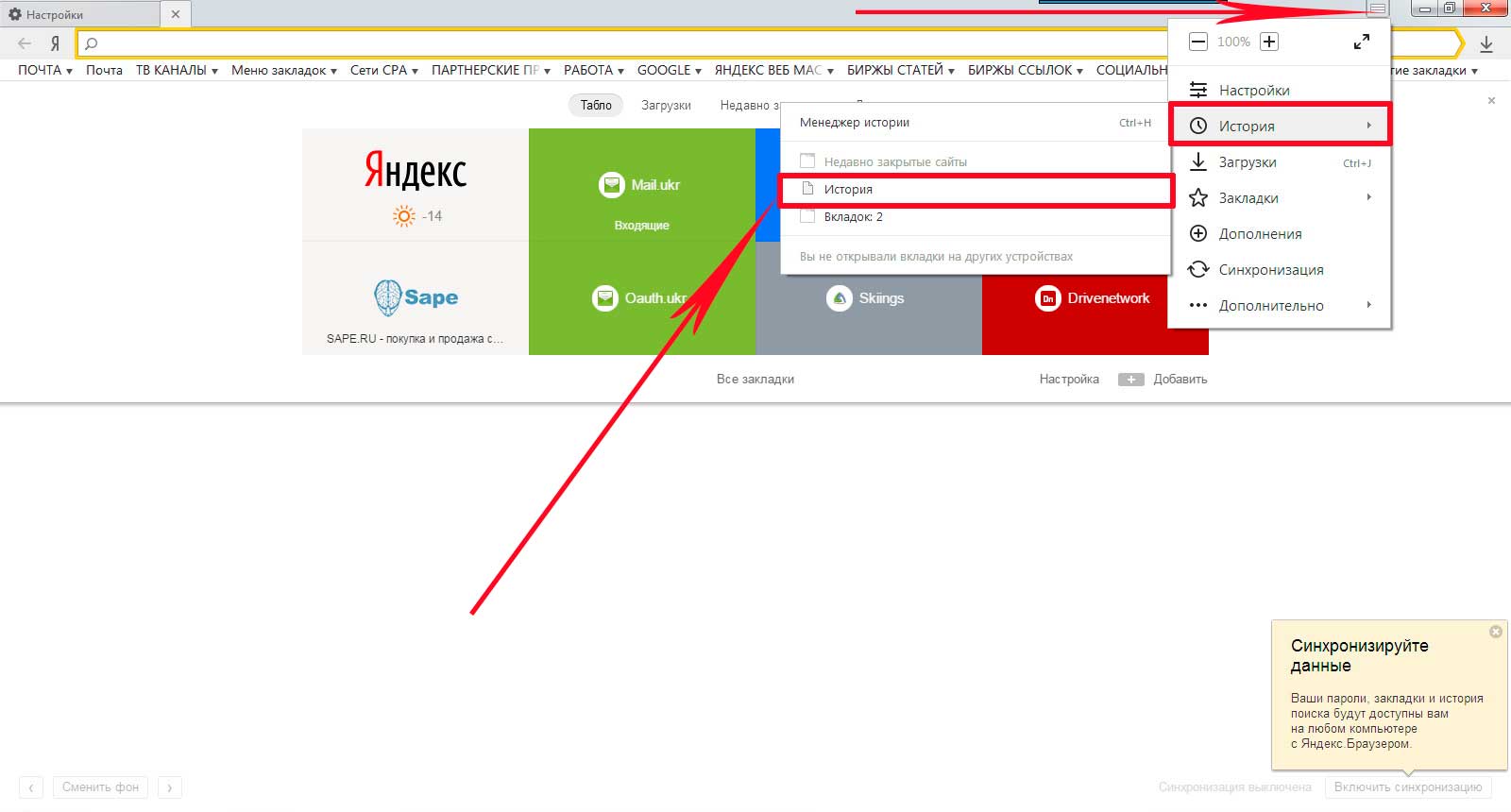Close the tableau with small x

click(x=1491, y=100)
